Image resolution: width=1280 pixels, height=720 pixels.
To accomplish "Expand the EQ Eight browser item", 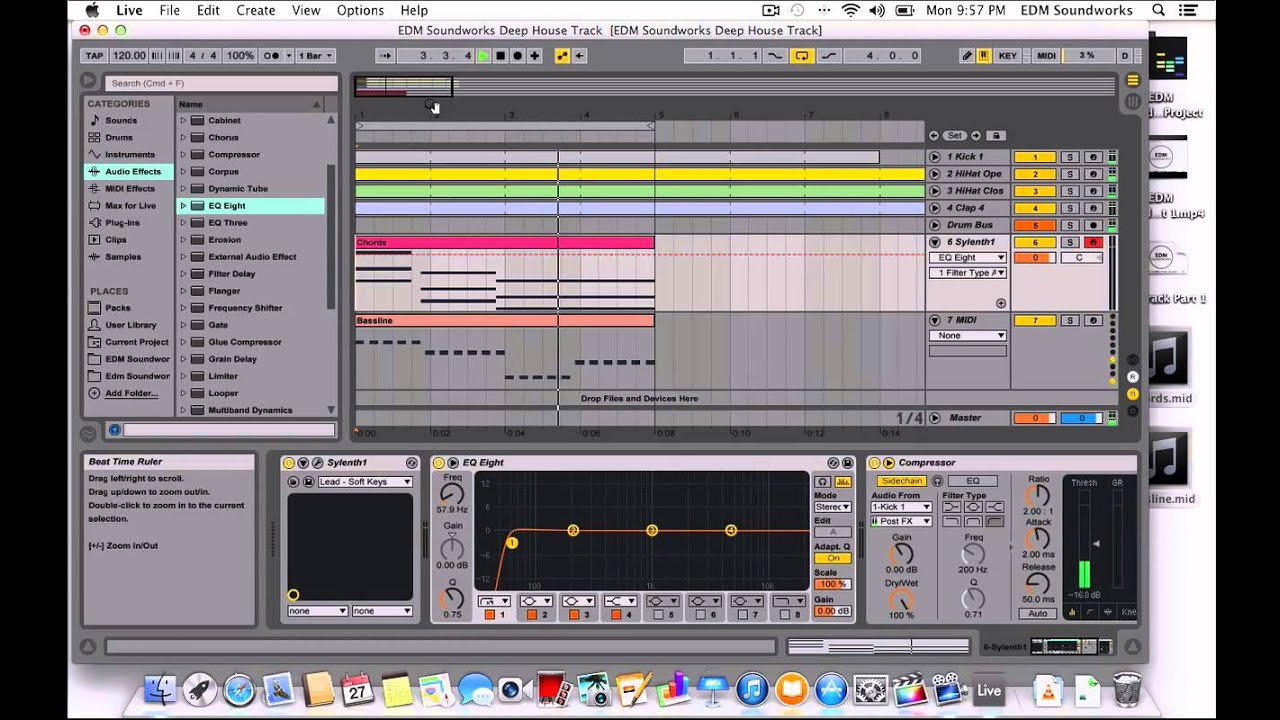I will click(183, 205).
